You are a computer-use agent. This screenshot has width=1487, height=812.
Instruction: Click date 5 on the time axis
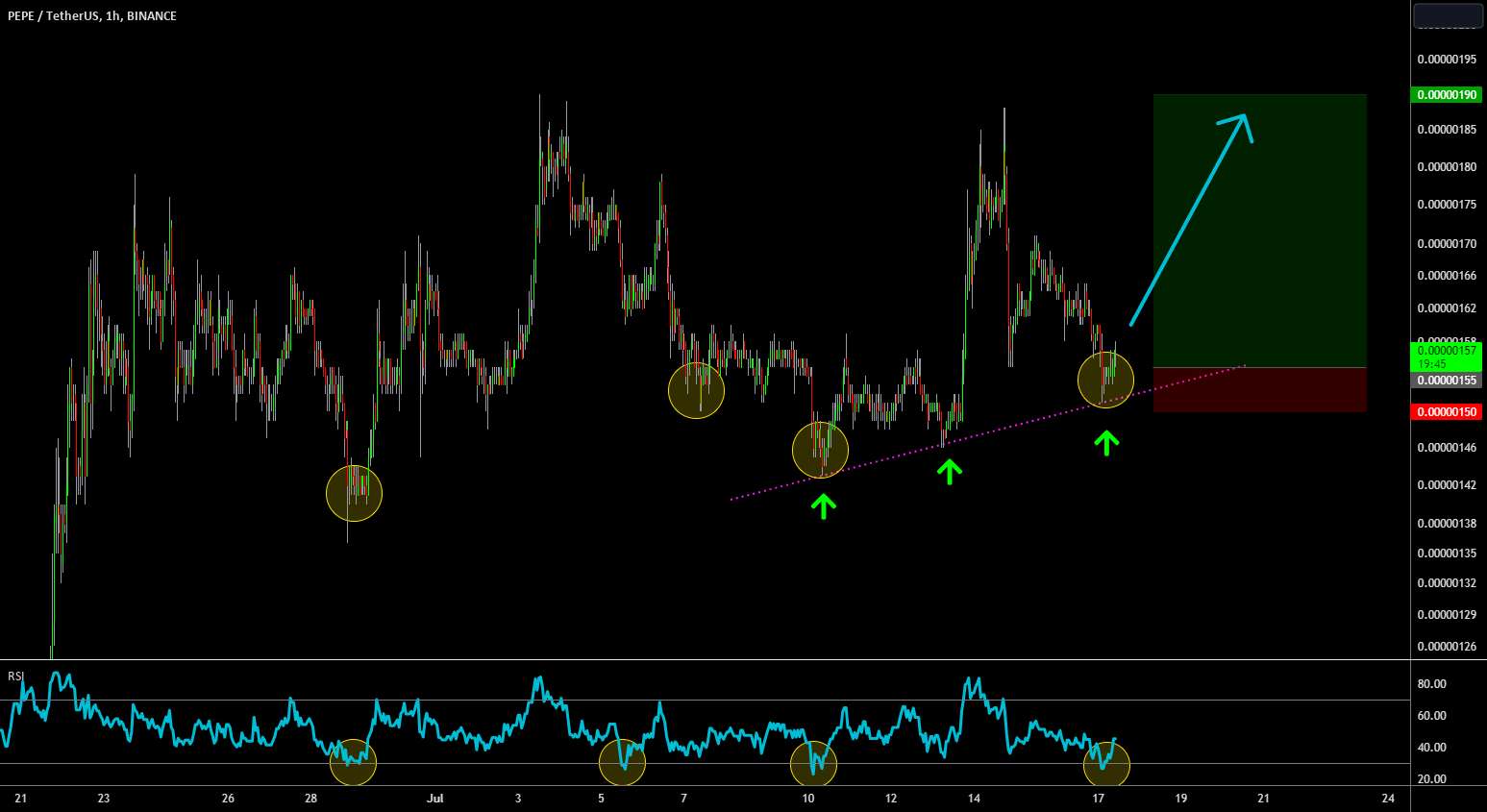[x=601, y=799]
